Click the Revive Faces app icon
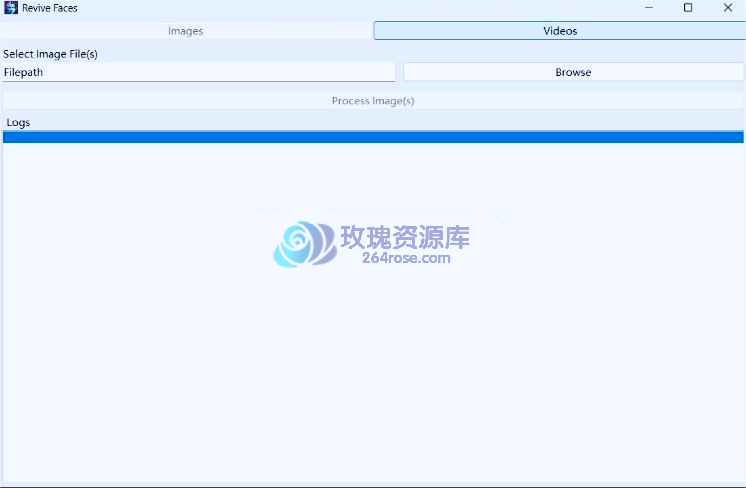This screenshot has height=488, width=746. (11, 8)
